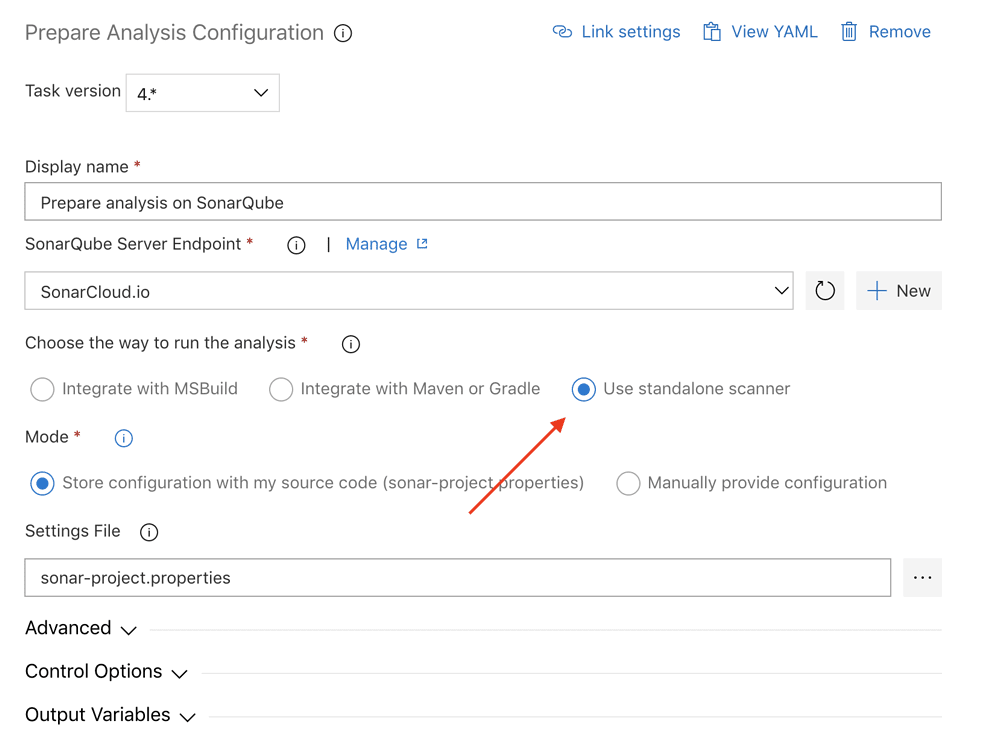This screenshot has width=988, height=750.
Task: Show info for Choose the way to run analysis
Action: pyautogui.click(x=350, y=344)
